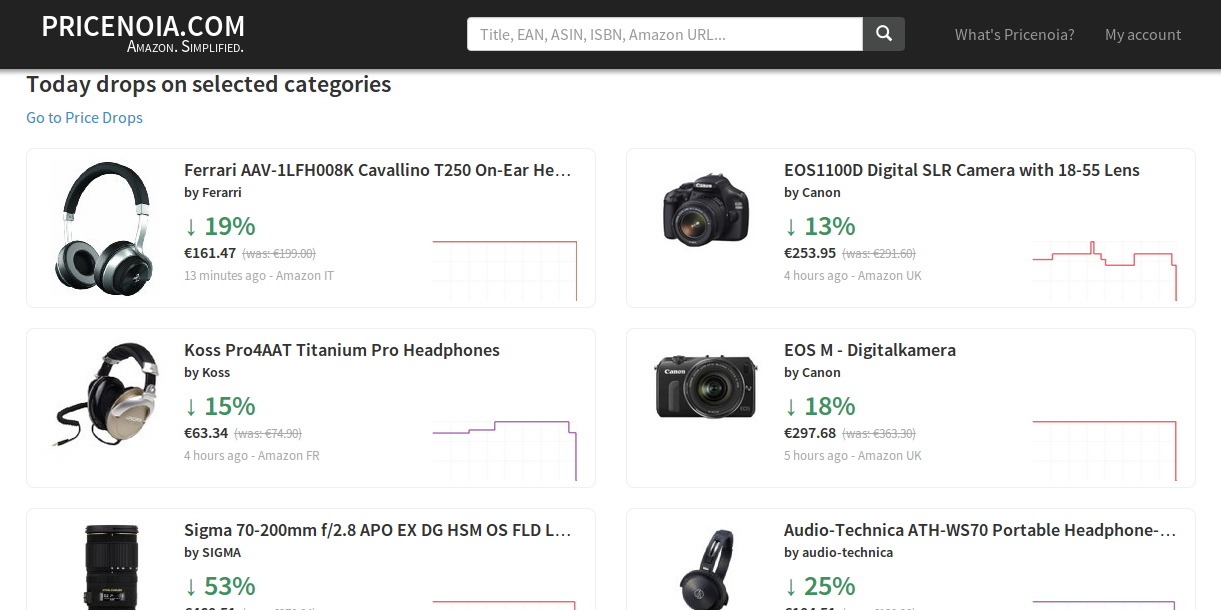Click the 'by Ferrari' brand text
Image resolution: width=1221 pixels, height=610 pixels.
click(x=213, y=193)
